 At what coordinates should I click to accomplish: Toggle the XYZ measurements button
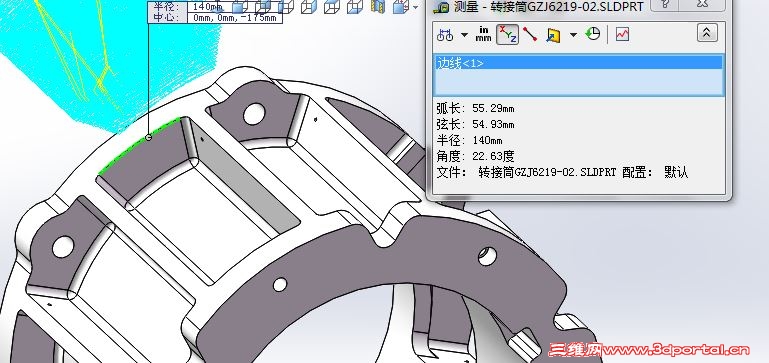click(508, 34)
